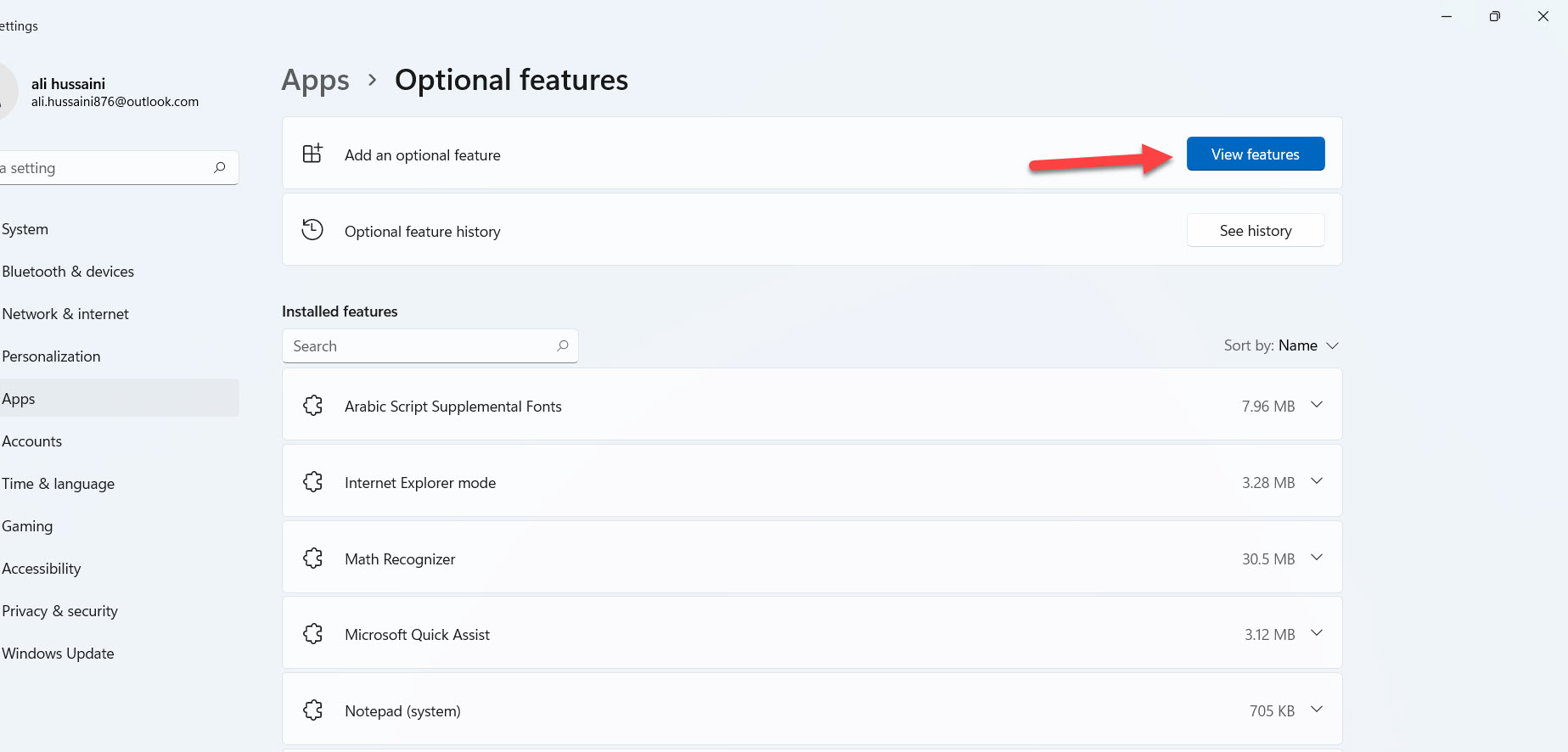
Task: Click the Microsoft Quick Assist puzzle icon
Action: click(x=312, y=634)
